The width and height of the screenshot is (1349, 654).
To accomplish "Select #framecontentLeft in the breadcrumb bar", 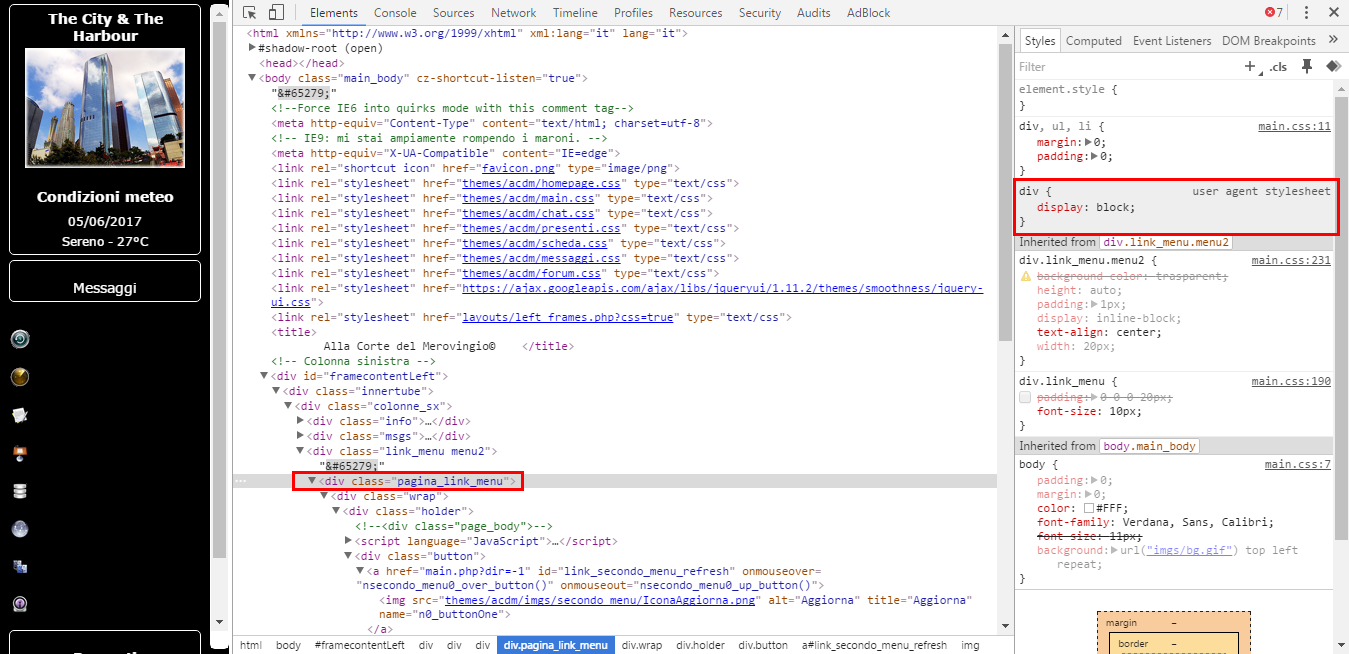I will click(359, 645).
